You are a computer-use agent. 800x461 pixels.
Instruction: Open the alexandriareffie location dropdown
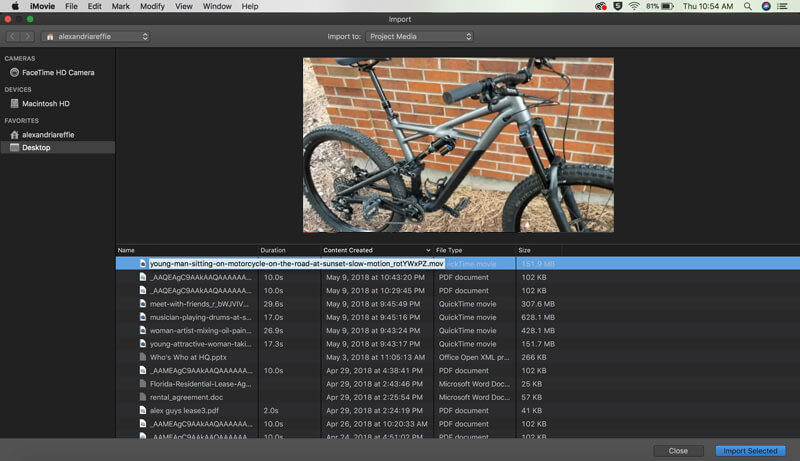(x=96, y=36)
